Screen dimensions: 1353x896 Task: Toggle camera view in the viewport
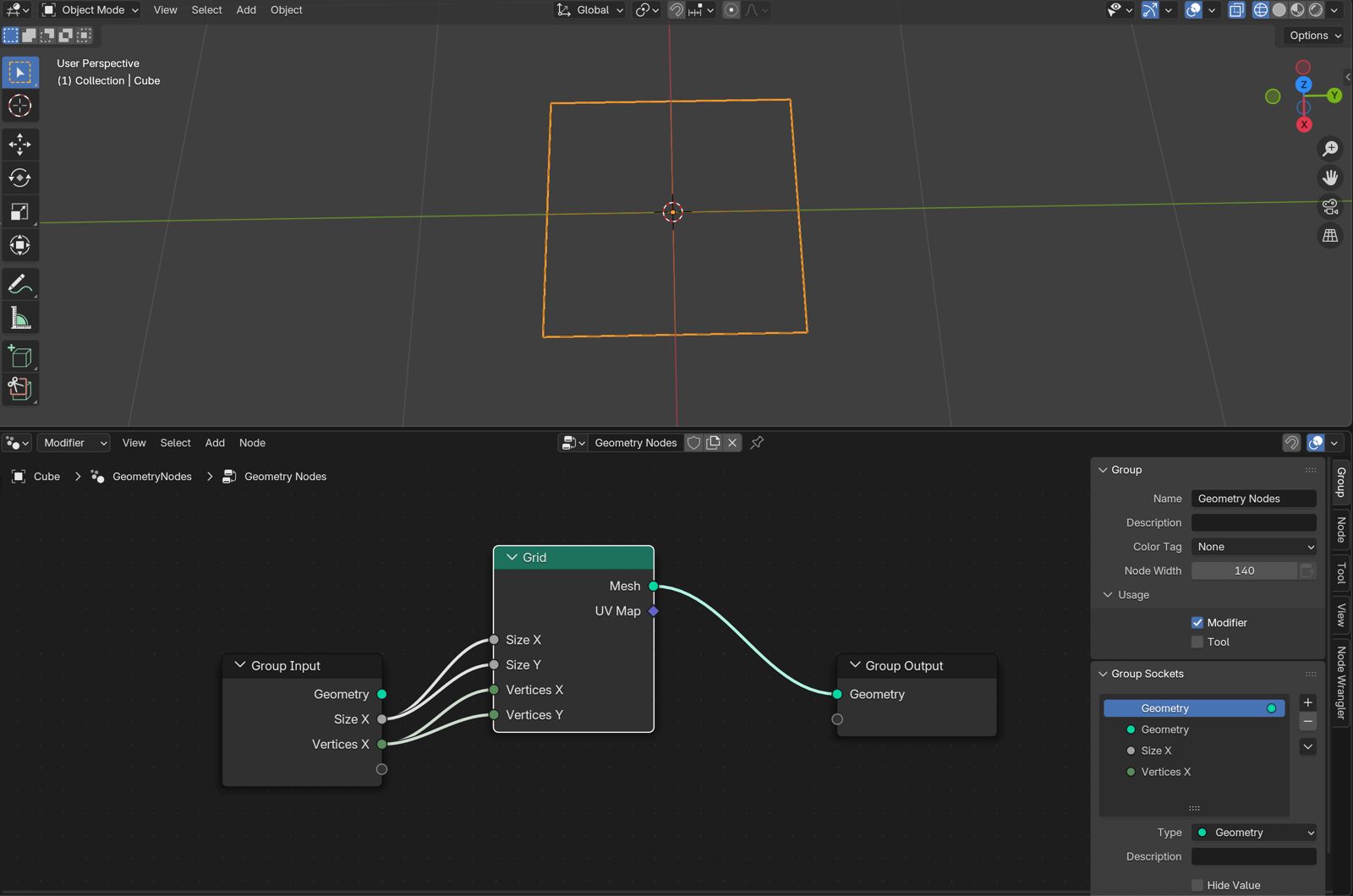[1330, 206]
